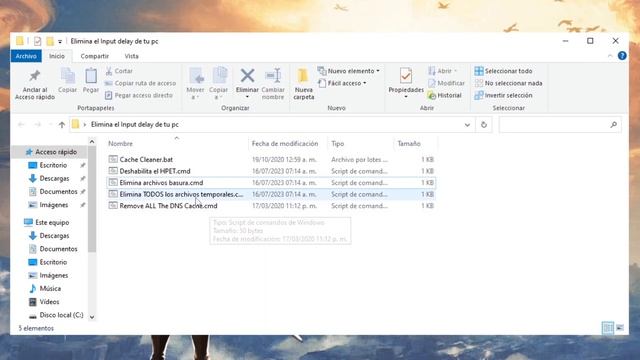Open the Eliminar dropdown arrow
The image size is (640, 360).
point(247,97)
